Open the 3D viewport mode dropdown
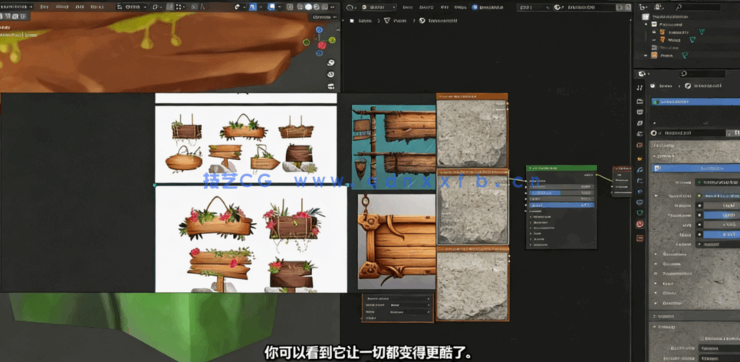The height and width of the screenshot is (362, 740). pyautogui.click(x=16, y=7)
